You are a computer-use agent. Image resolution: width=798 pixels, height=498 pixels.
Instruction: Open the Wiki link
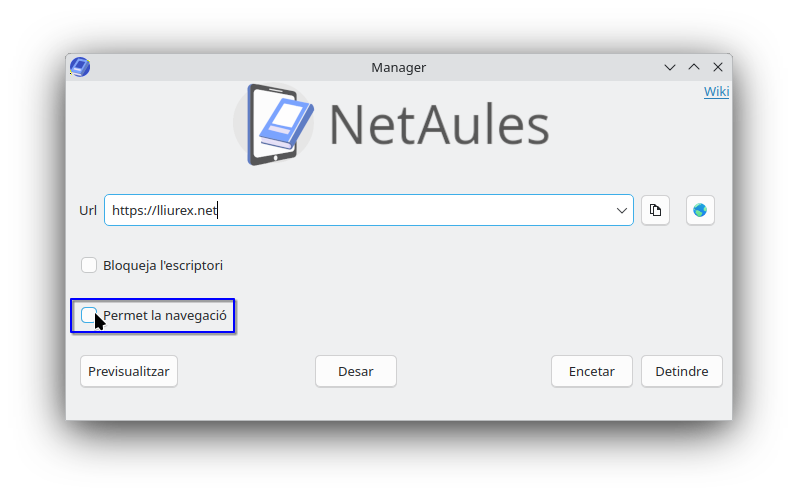click(x=716, y=92)
